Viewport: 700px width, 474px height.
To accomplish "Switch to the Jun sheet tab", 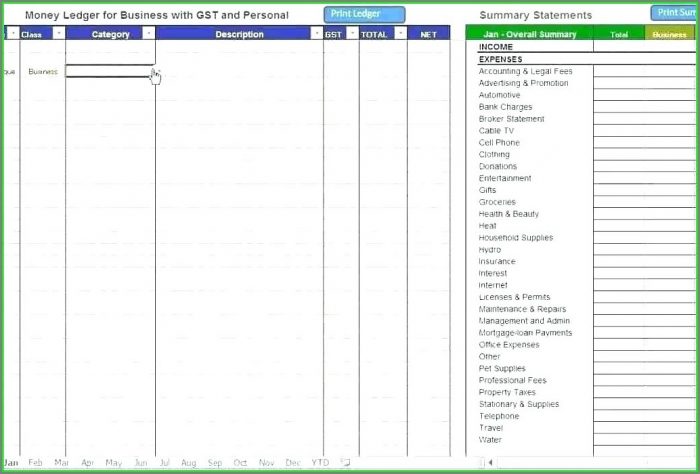I will pyautogui.click(x=141, y=463).
